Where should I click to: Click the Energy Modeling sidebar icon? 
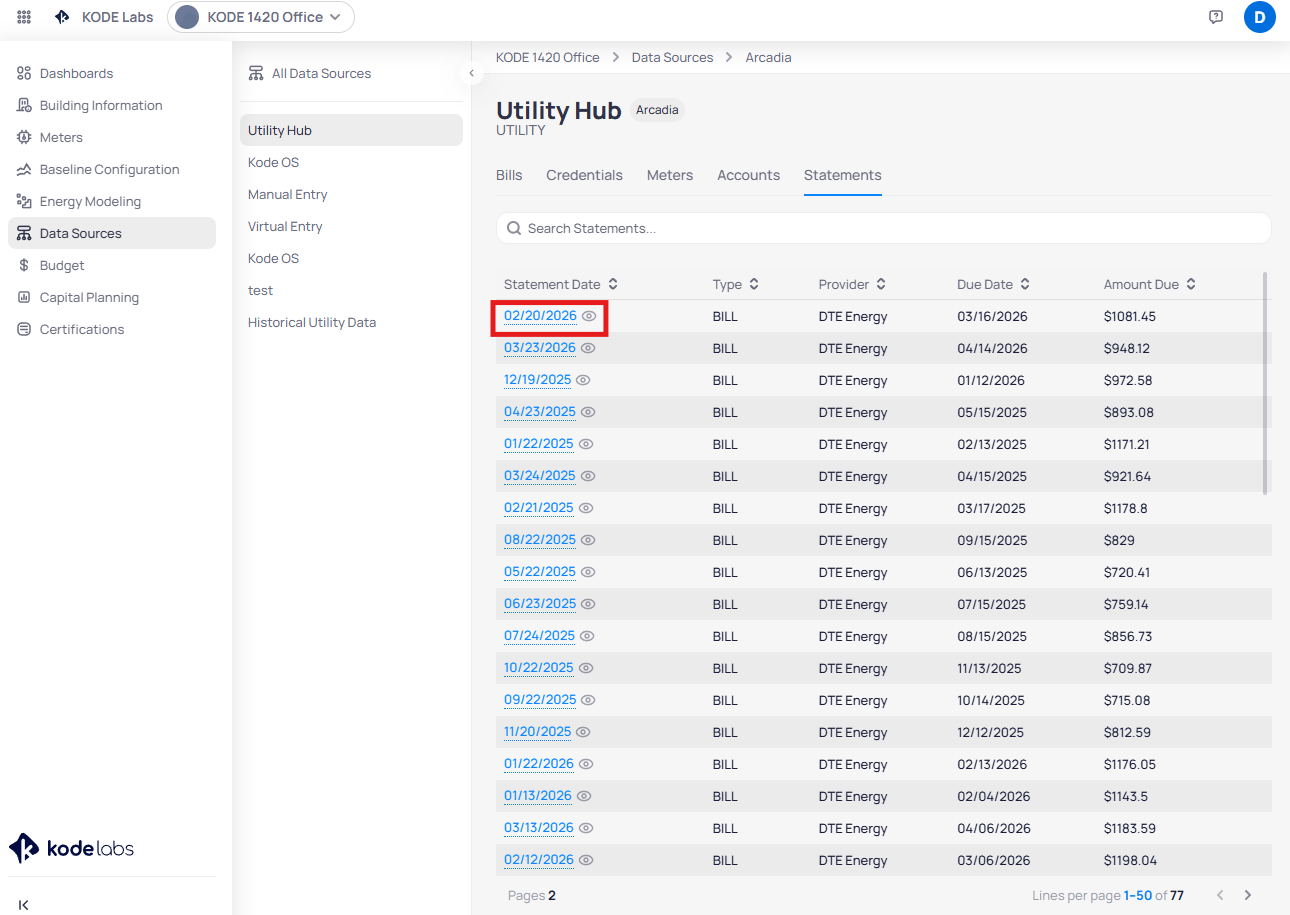point(24,201)
